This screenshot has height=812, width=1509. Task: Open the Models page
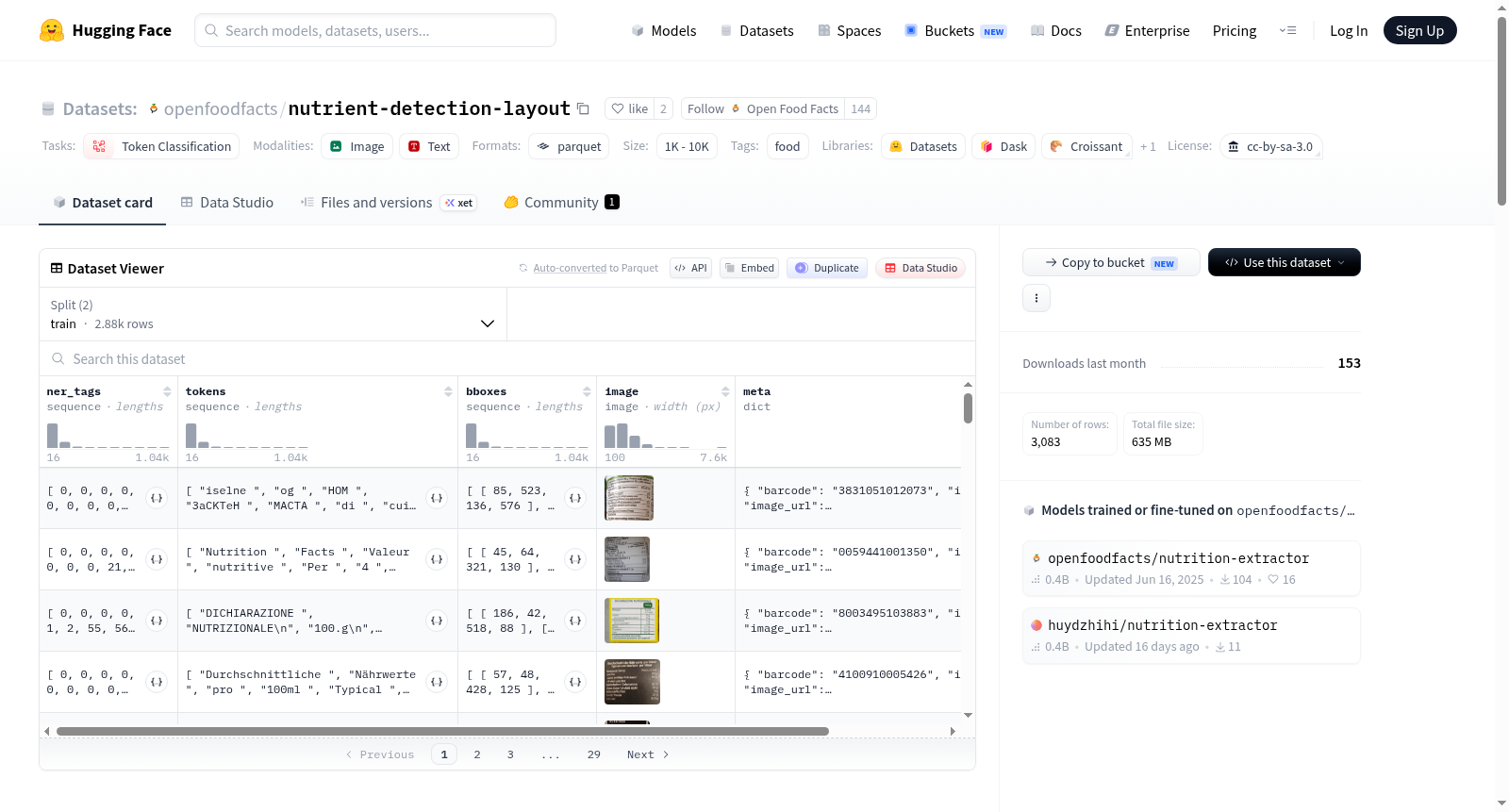pos(664,30)
